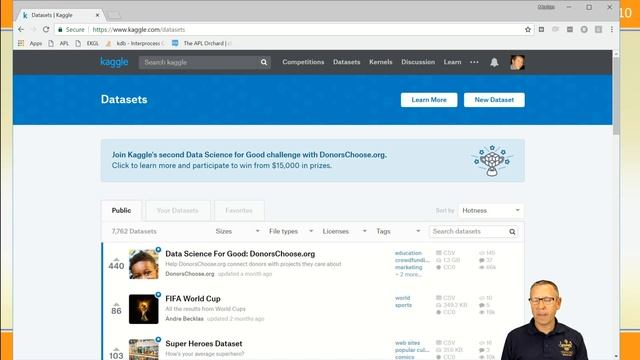This screenshot has height=360, width=640.
Task: Click the web sites tag
Action: [x=407, y=343]
